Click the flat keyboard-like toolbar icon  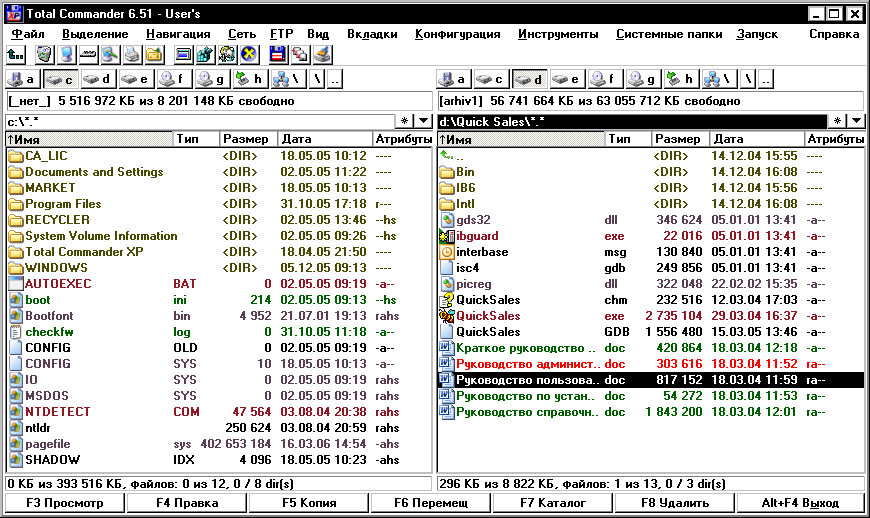[88, 54]
